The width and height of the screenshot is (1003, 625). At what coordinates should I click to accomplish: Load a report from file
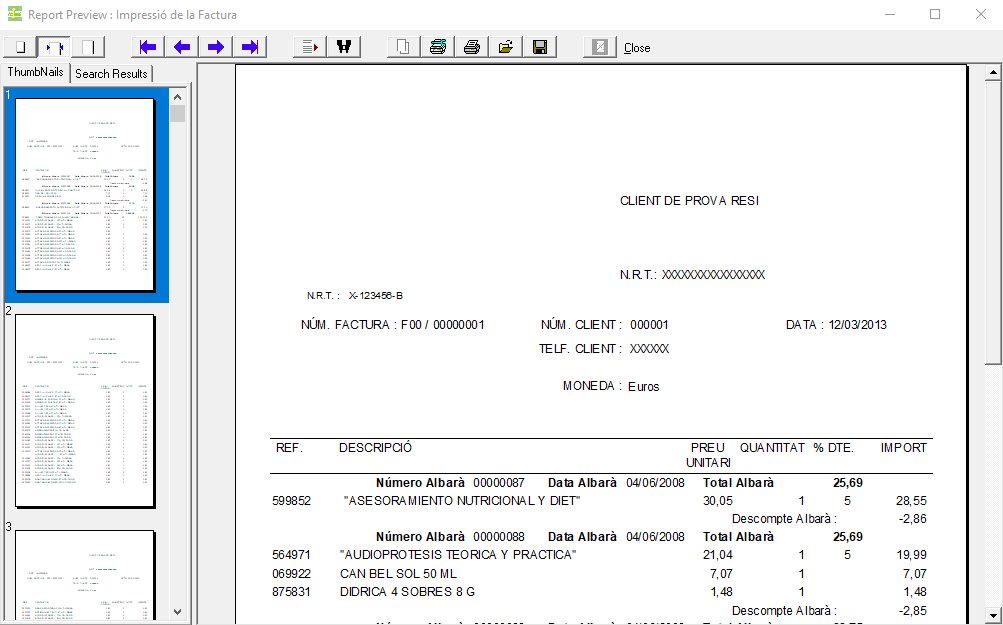[x=506, y=47]
